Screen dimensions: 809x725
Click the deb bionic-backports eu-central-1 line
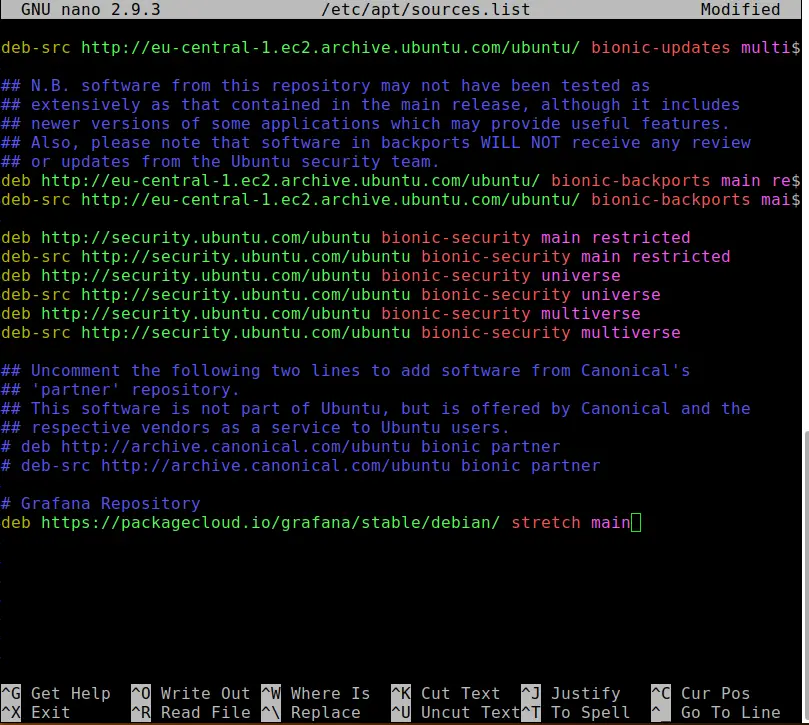[x=400, y=181]
